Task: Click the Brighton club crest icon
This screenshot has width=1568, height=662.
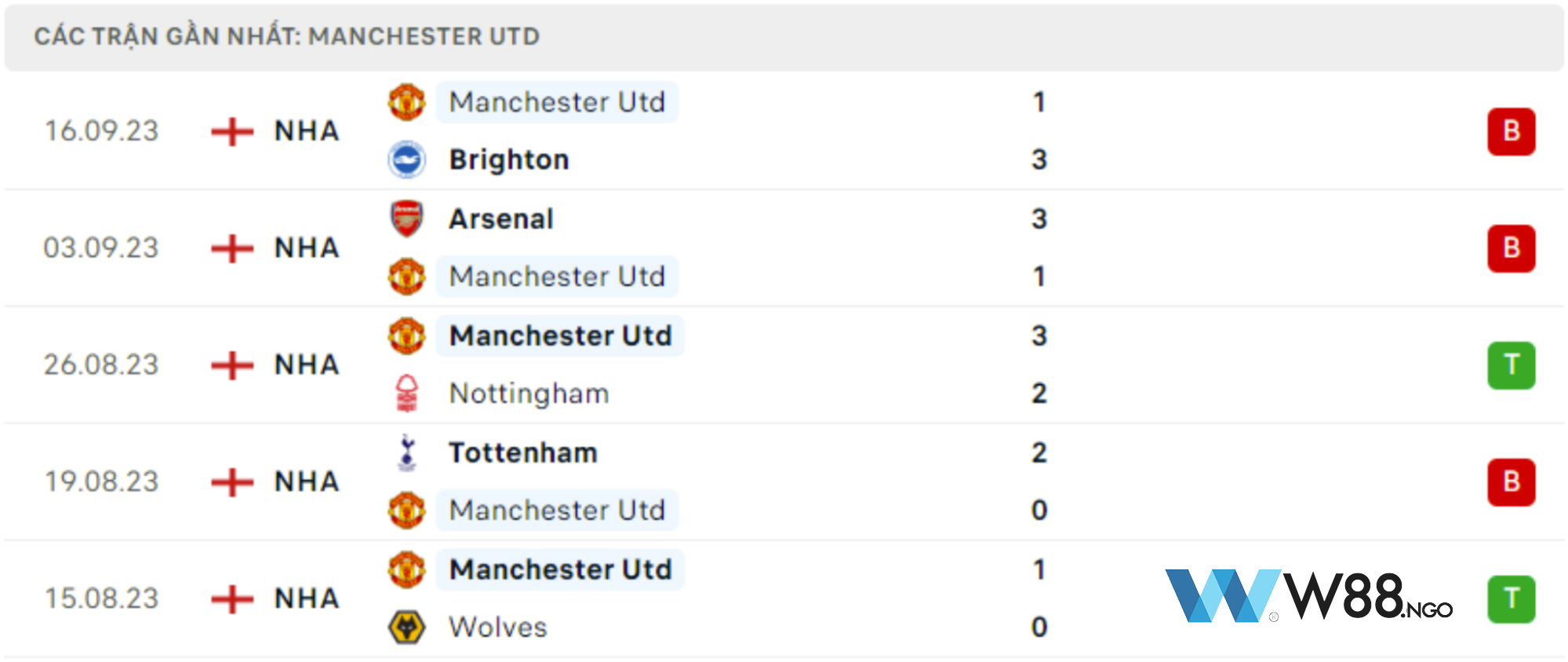Action: [x=407, y=160]
